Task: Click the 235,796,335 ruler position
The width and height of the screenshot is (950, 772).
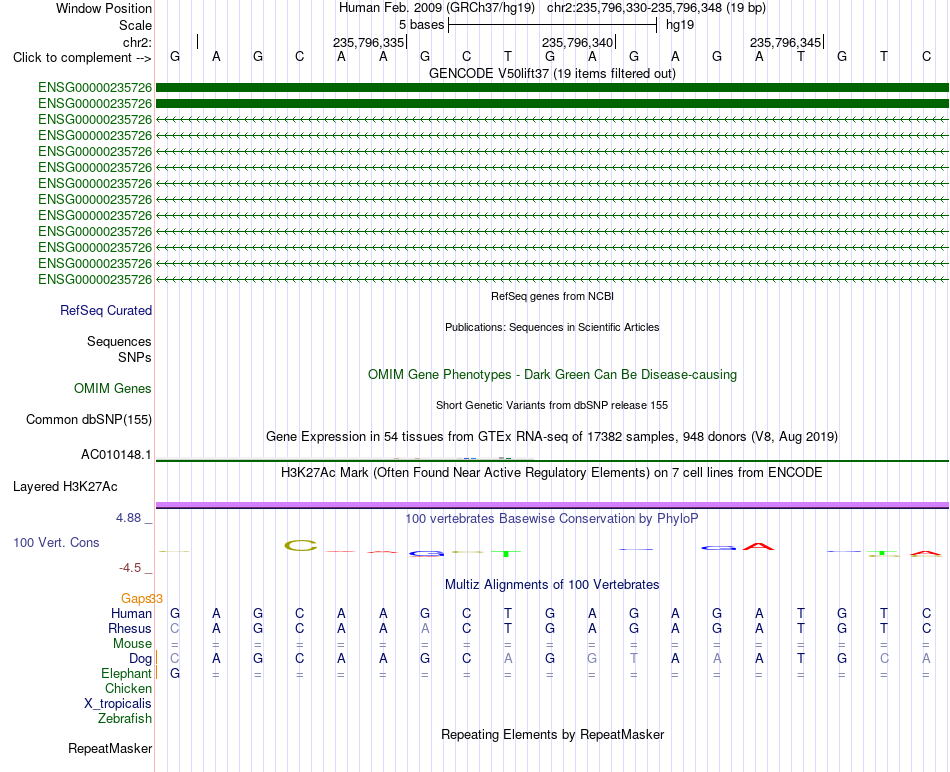Action: pyautogui.click(x=368, y=42)
